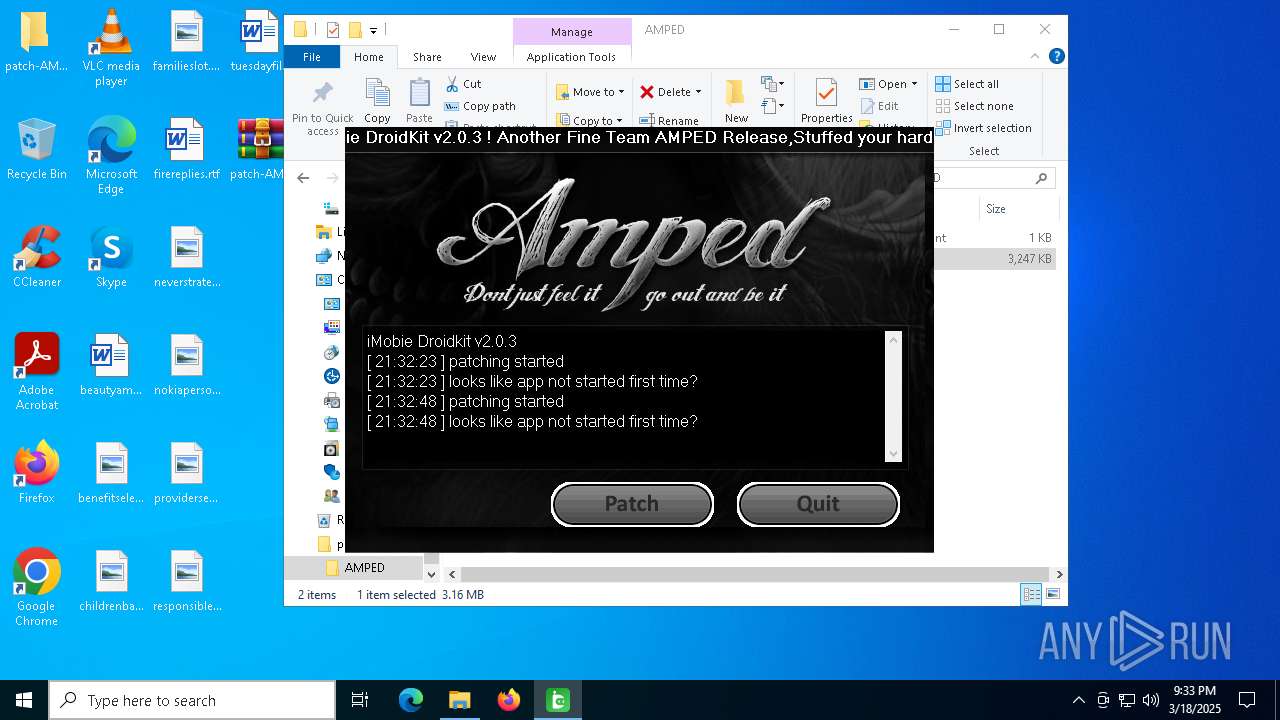This screenshot has width=1280, height=720.
Task: Open File Explorer from the taskbar
Action: (x=459, y=700)
